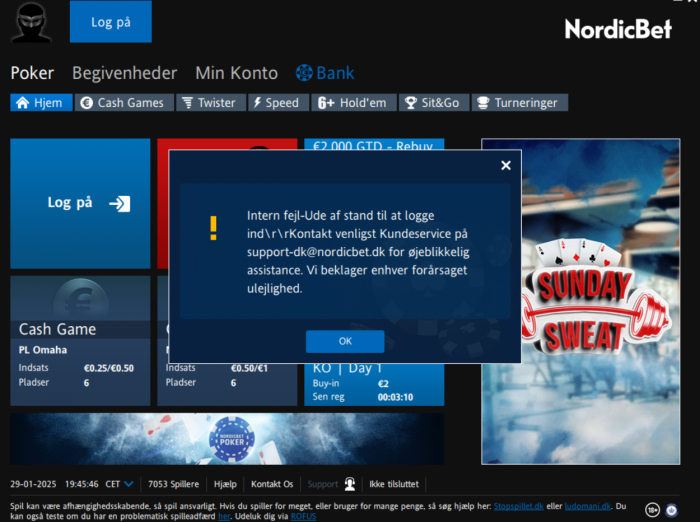Viewport: 700px width, 522px height.
Task: Click the crown authority badge icon
Action: point(671,509)
